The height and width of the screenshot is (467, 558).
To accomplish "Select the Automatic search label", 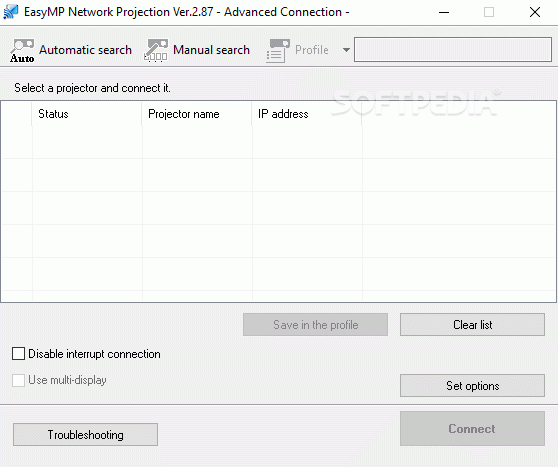I will 85,50.
